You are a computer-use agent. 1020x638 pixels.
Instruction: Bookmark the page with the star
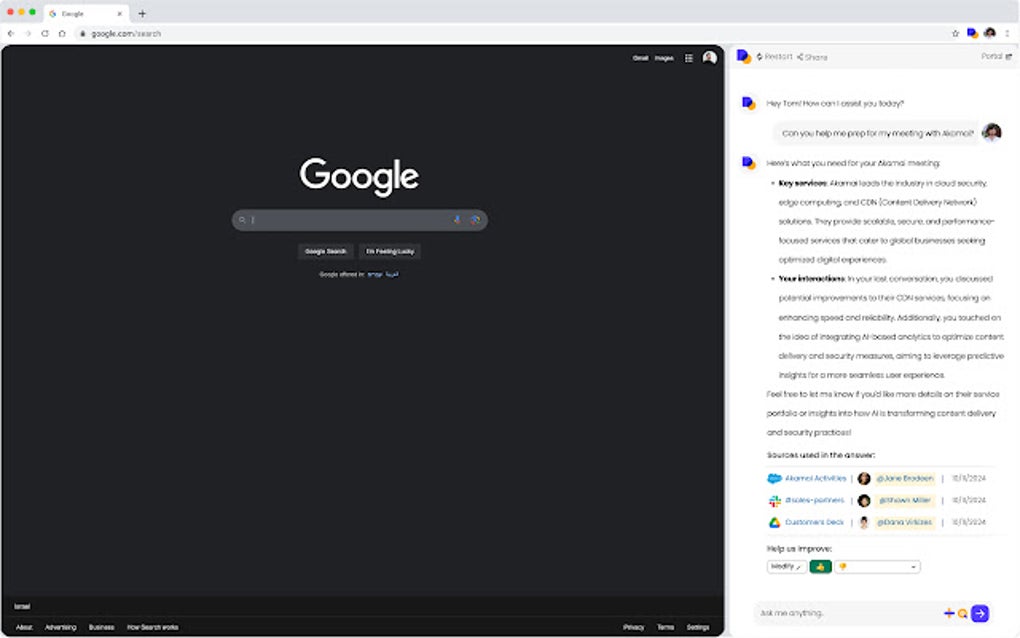(x=955, y=33)
